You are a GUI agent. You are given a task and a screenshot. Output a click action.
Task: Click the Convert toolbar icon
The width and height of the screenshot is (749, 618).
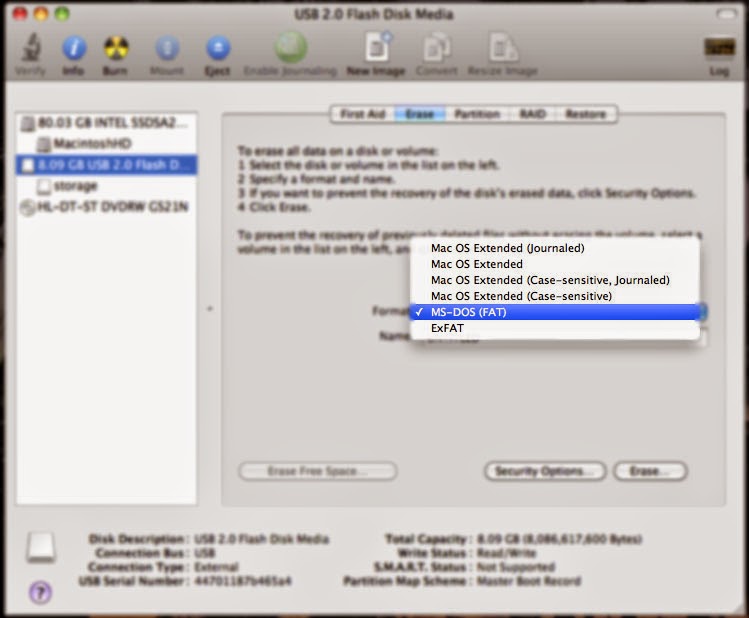(436, 48)
